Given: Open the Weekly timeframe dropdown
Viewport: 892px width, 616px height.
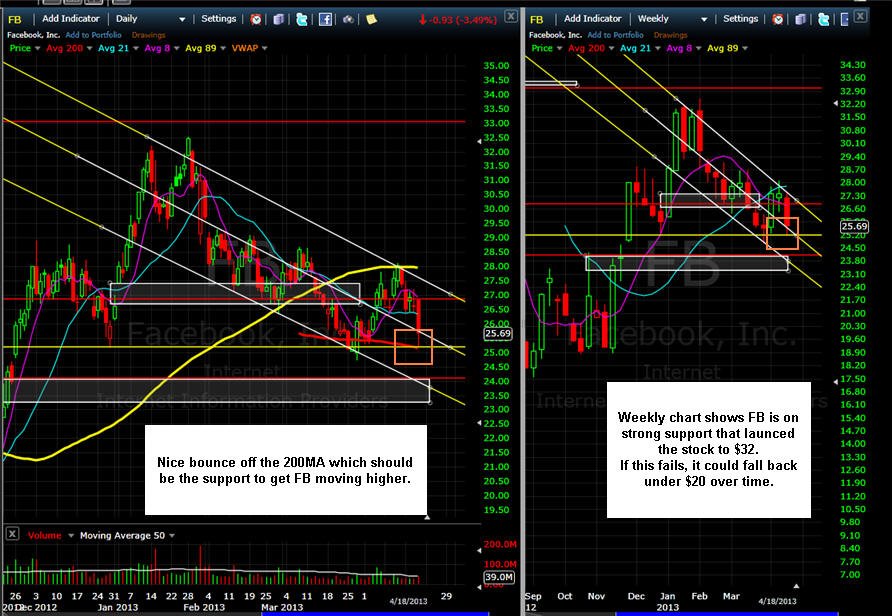Looking at the screenshot, I should click(704, 19).
